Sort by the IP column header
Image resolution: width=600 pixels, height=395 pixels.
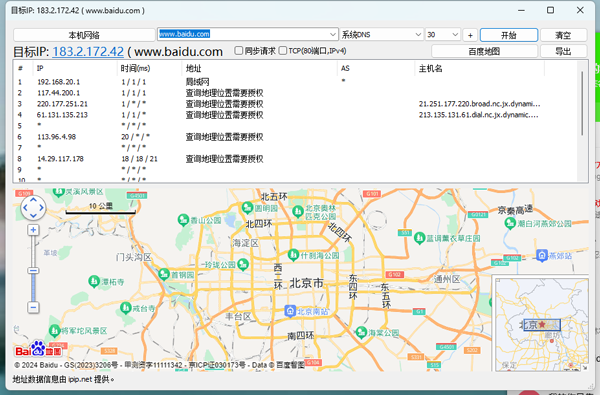click(75, 69)
